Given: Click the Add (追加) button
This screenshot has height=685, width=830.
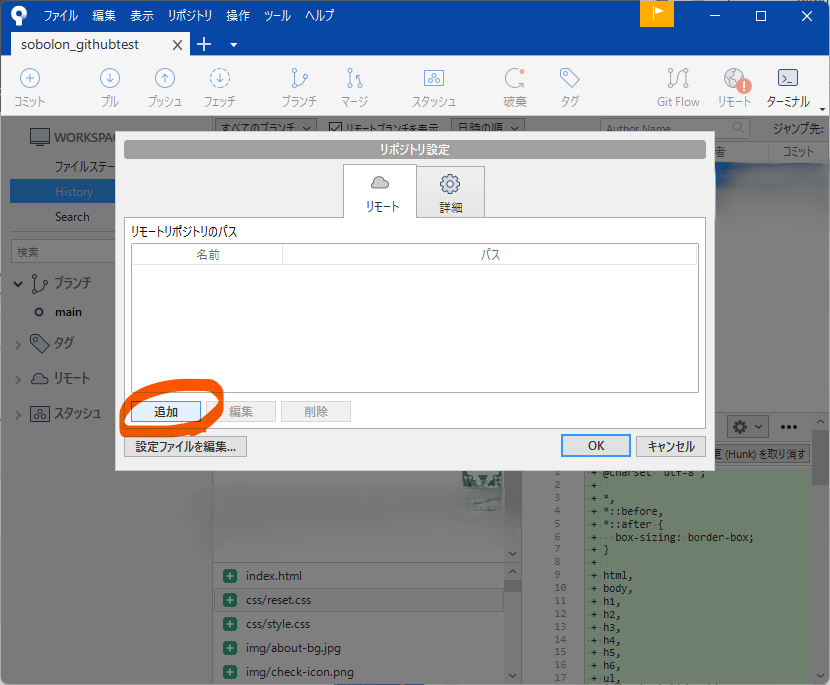Looking at the screenshot, I should point(166,411).
